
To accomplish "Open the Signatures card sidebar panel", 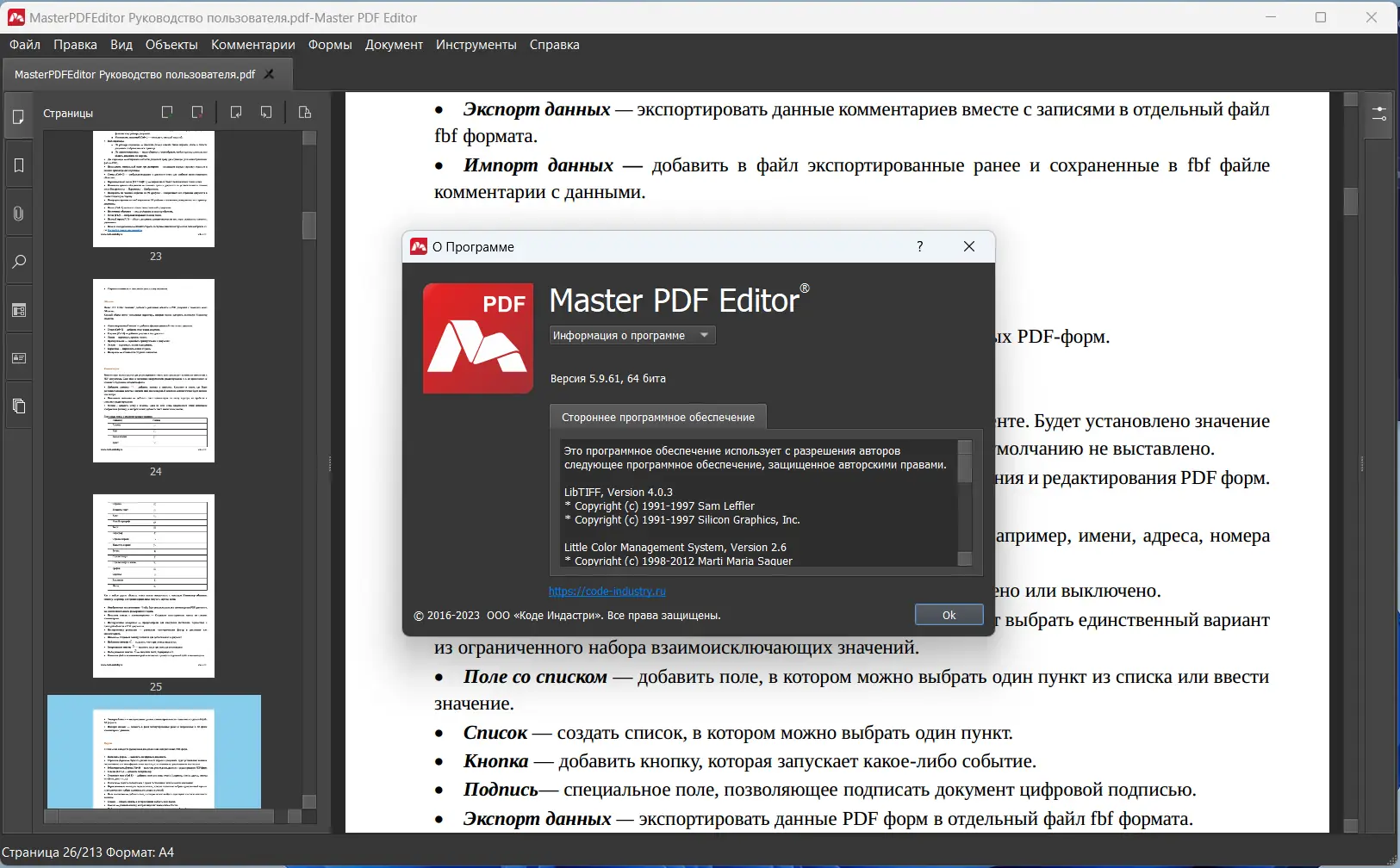I will click(18, 358).
